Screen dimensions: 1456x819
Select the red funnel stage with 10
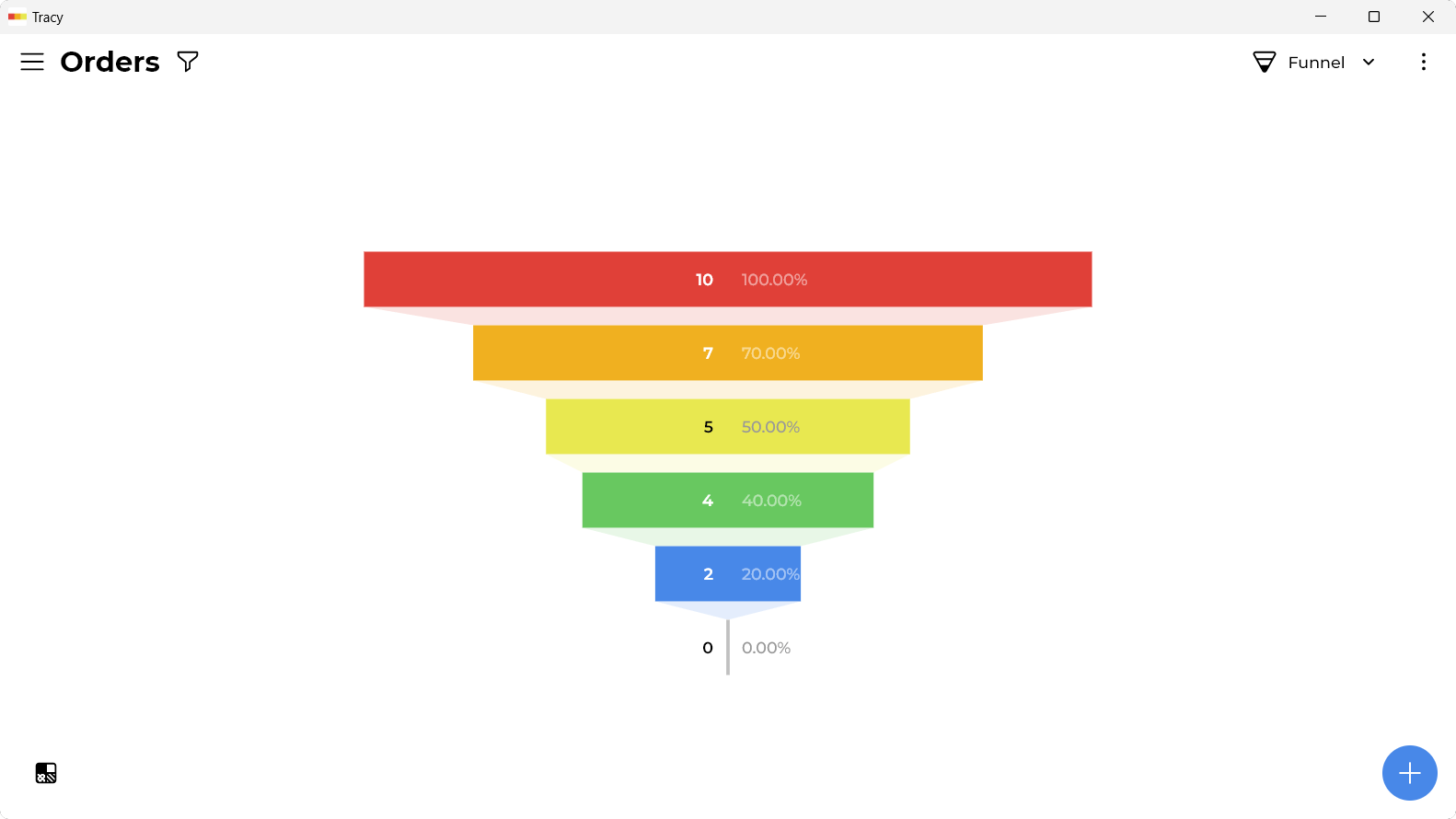[x=728, y=279]
